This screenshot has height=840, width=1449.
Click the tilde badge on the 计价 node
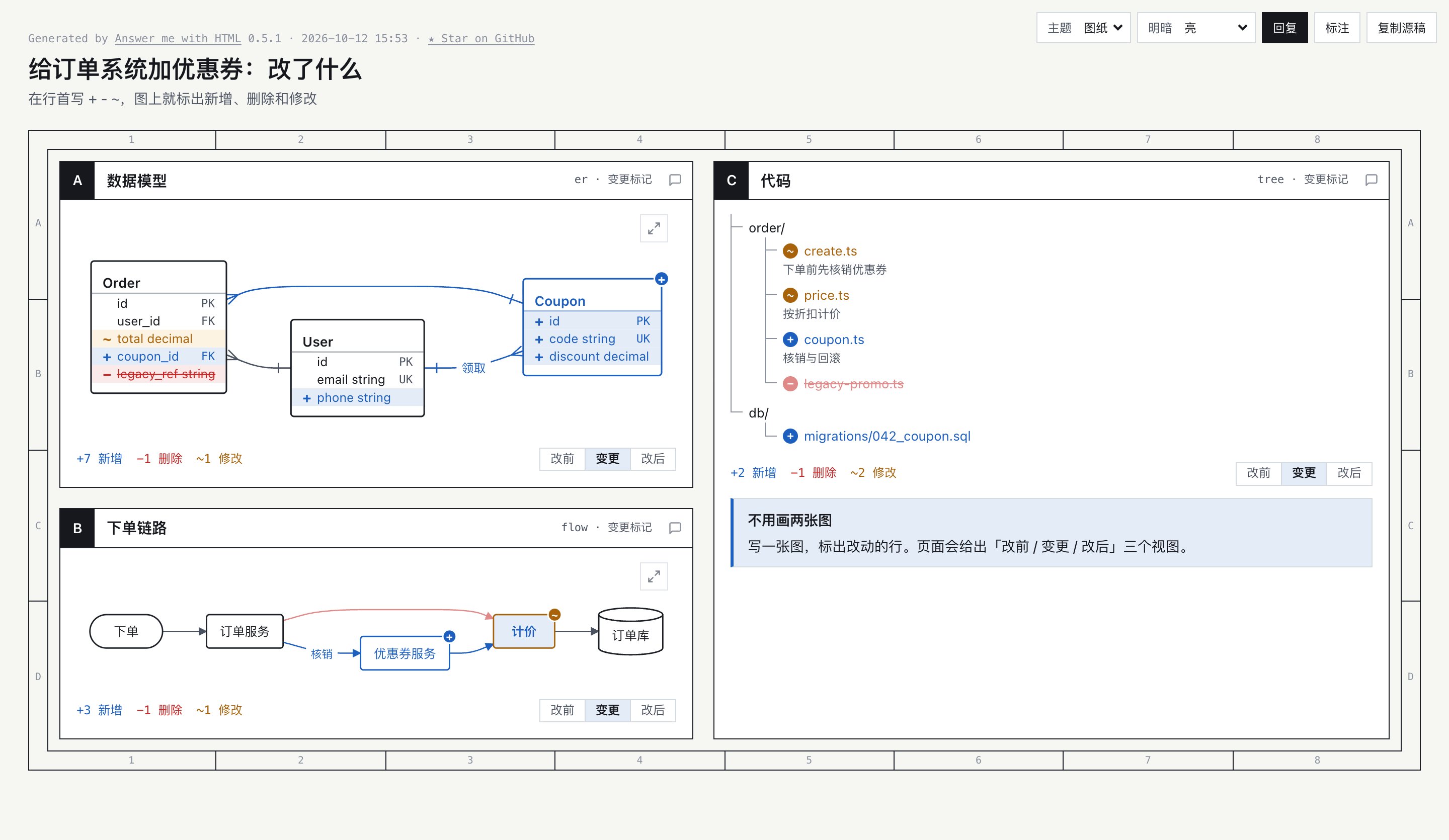point(554,615)
